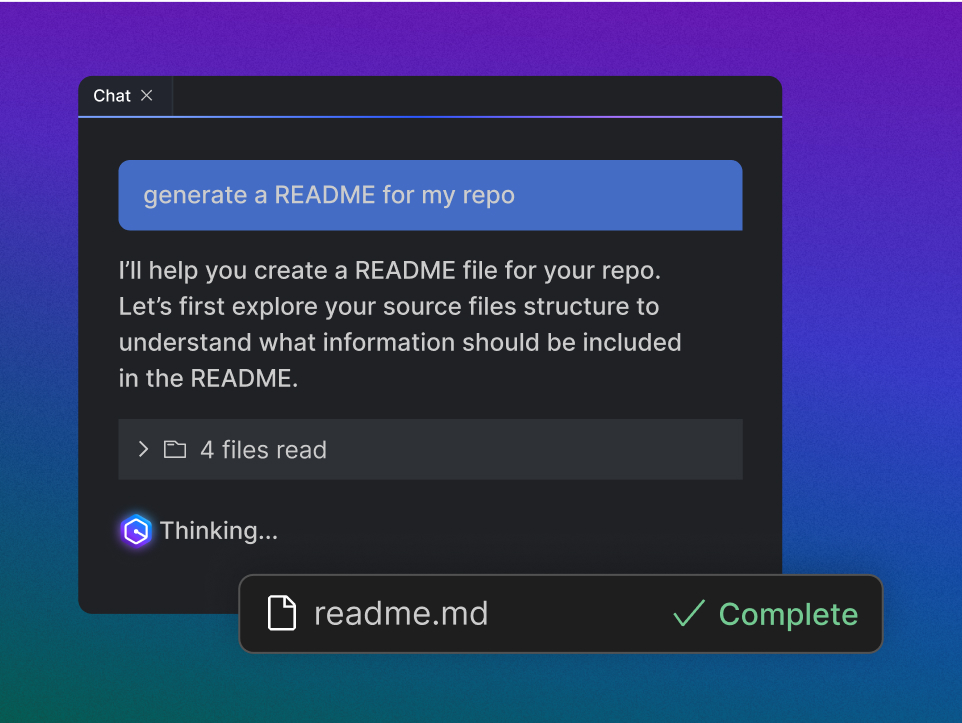
Task: Open the readme.md completion card
Action: tap(560, 613)
